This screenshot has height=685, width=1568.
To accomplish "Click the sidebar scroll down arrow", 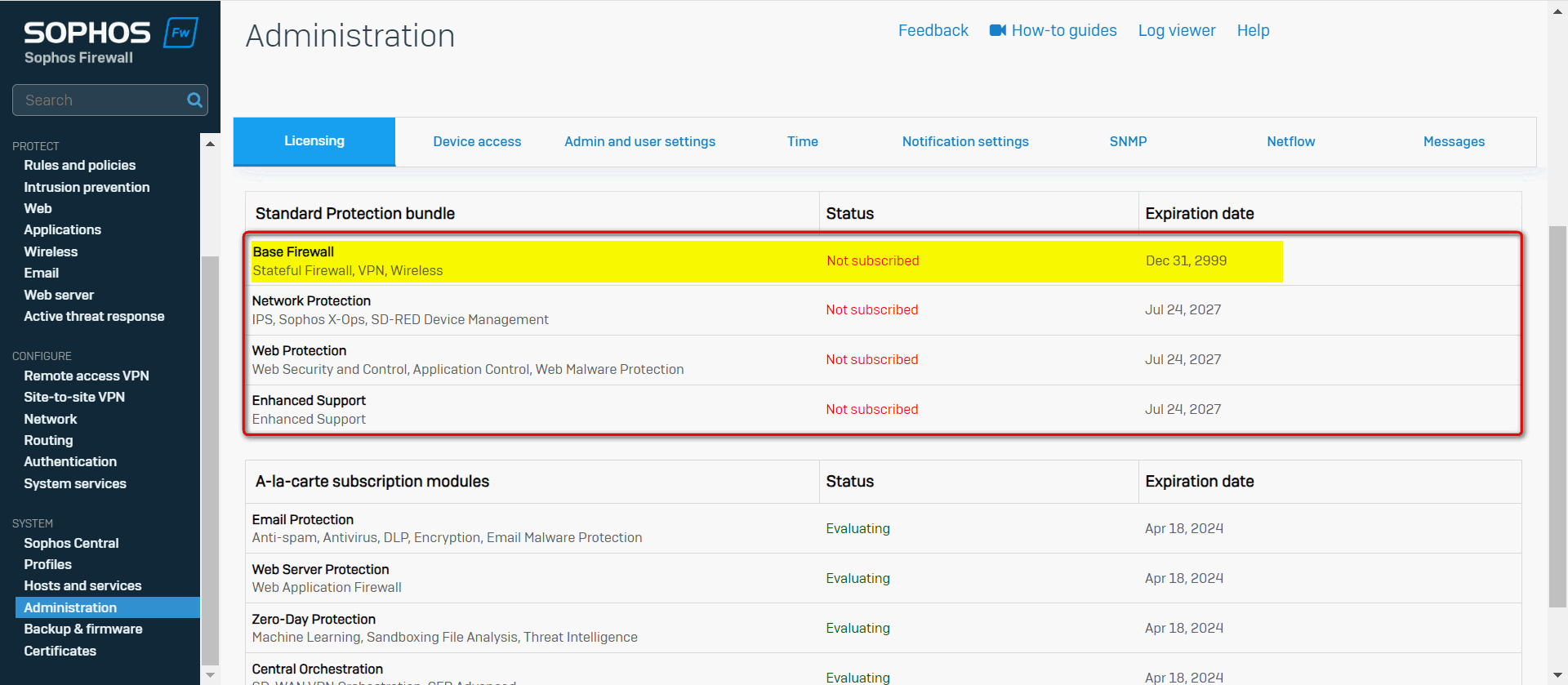I will [x=210, y=675].
